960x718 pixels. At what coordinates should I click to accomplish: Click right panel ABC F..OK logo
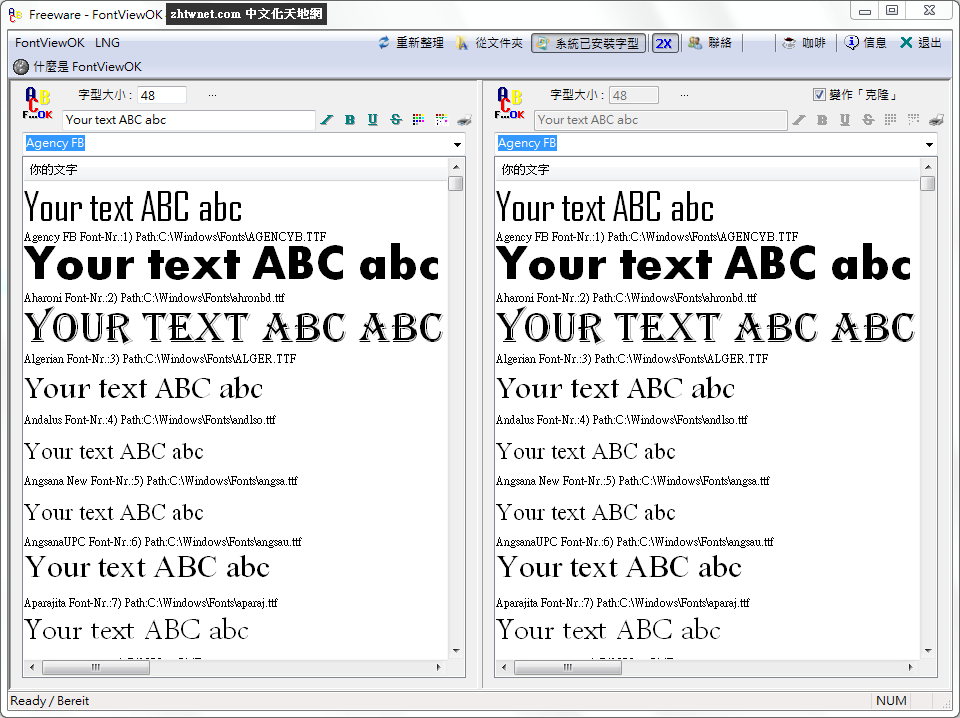tap(509, 103)
